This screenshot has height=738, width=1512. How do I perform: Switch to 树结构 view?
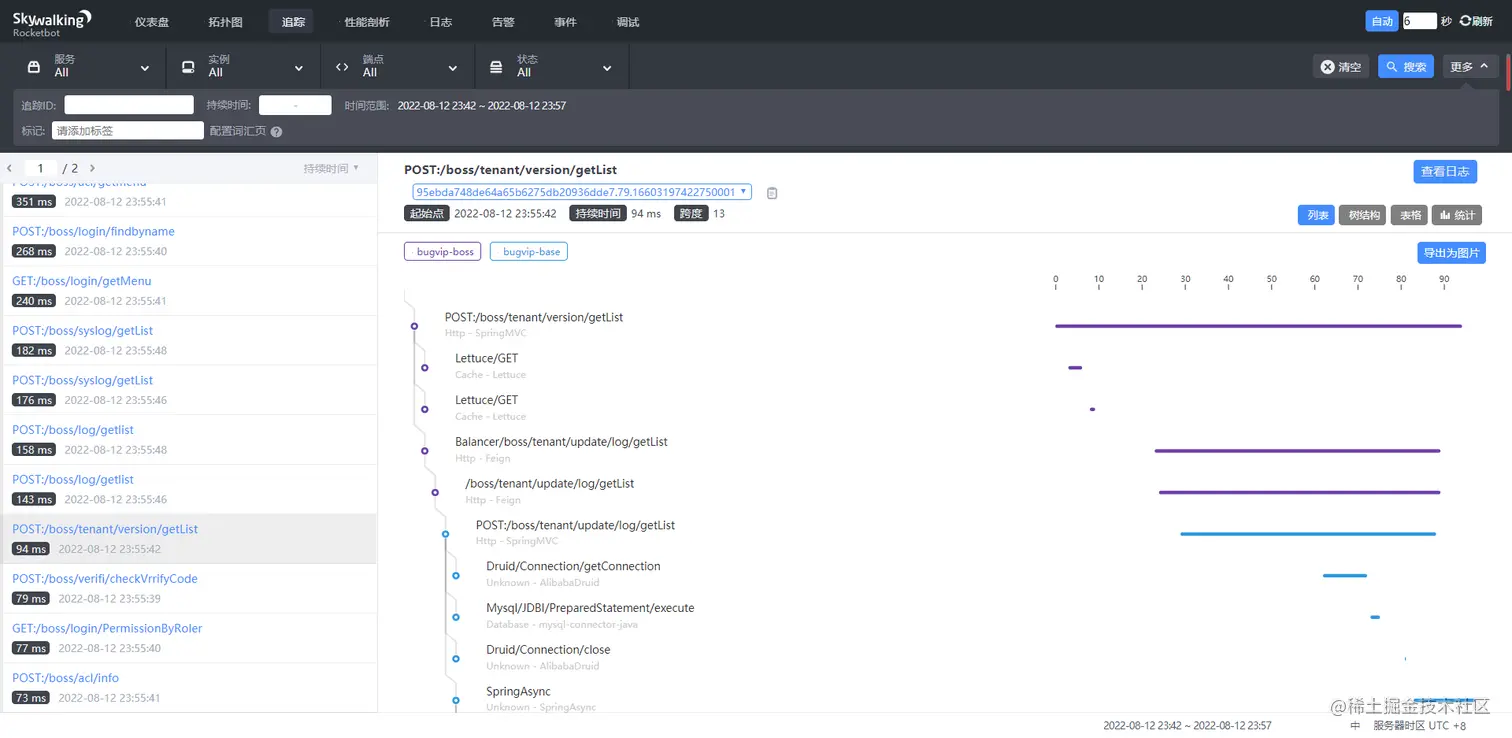point(1362,215)
